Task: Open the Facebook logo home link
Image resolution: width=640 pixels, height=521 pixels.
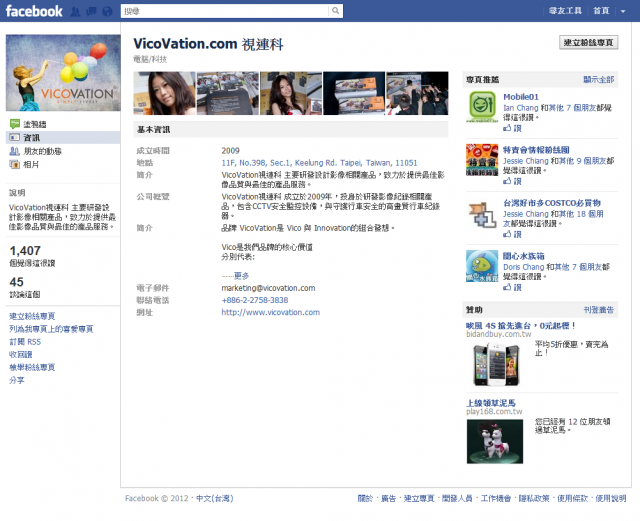Action: (x=34, y=11)
